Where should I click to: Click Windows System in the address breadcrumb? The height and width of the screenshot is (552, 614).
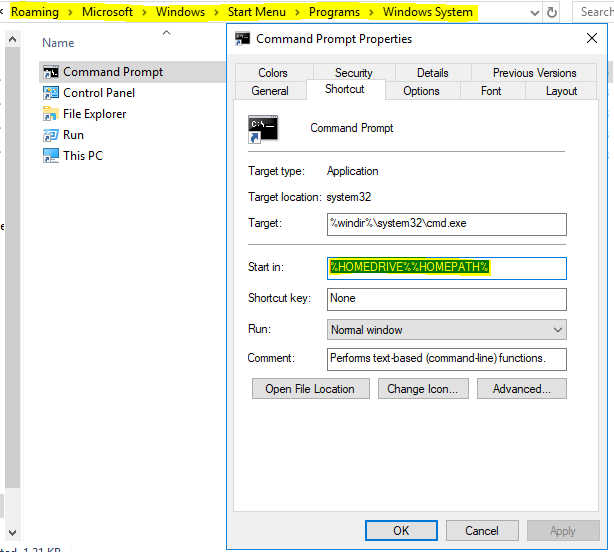point(428,12)
